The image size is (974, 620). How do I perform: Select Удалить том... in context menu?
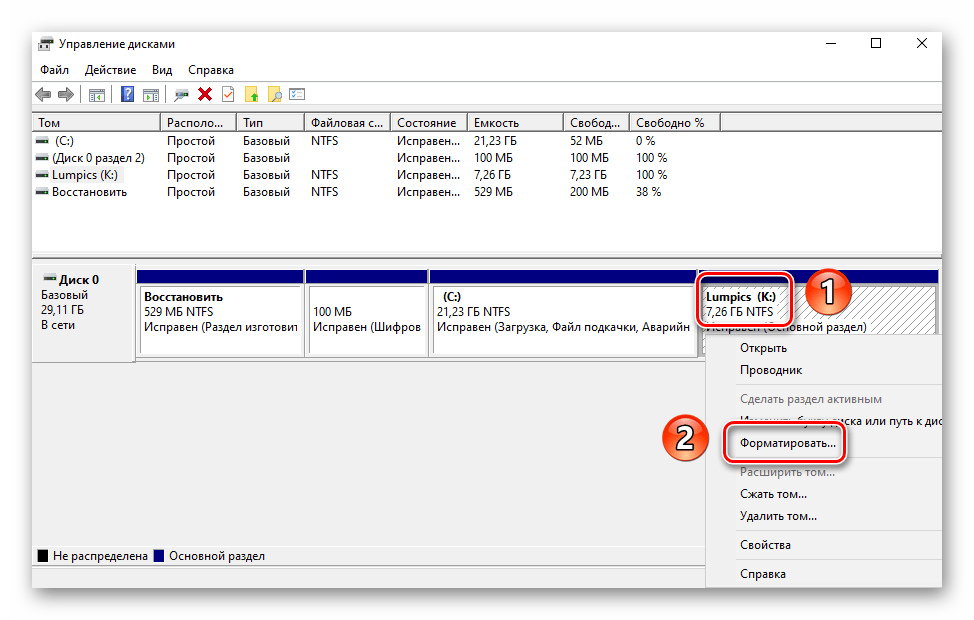778,516
